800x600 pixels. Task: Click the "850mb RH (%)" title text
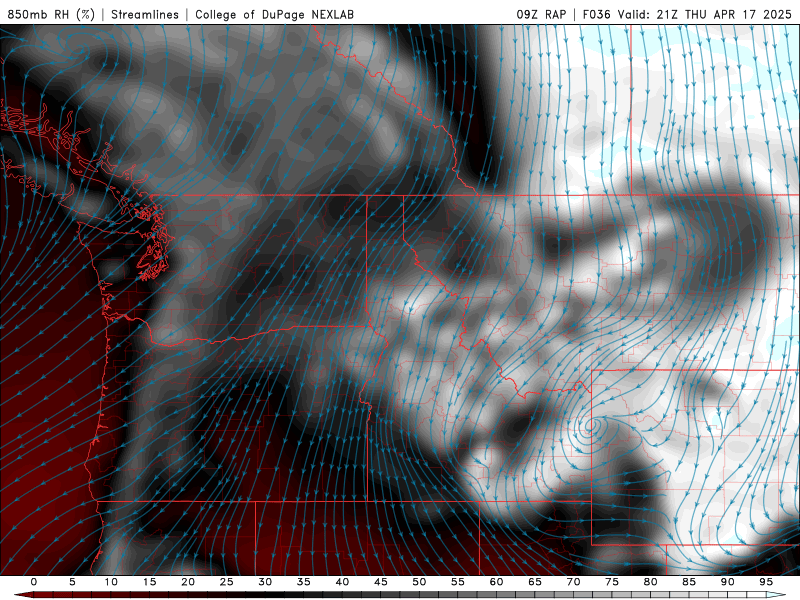click(51, 15)
